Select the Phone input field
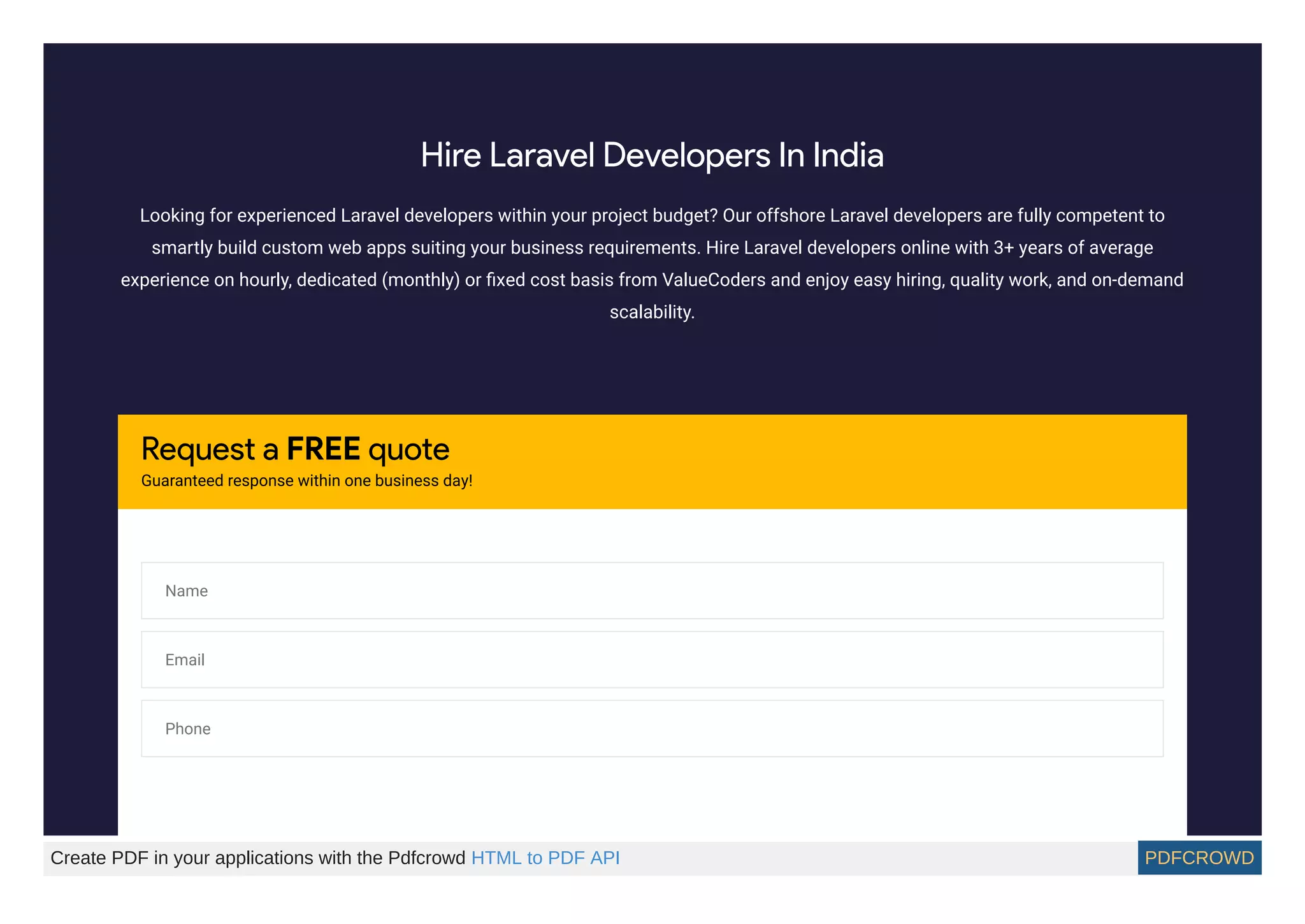This screenshot has height=924, width=1305. 652,728
